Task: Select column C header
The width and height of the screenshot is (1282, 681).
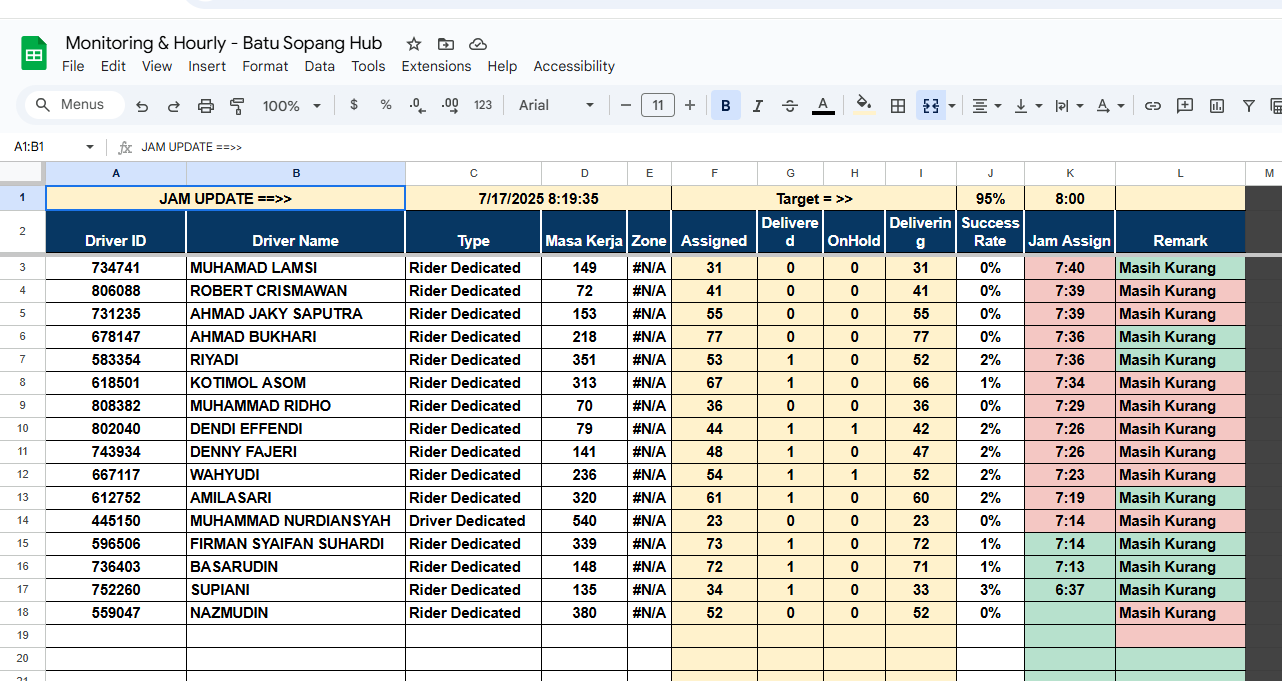Action: [474, 173]
